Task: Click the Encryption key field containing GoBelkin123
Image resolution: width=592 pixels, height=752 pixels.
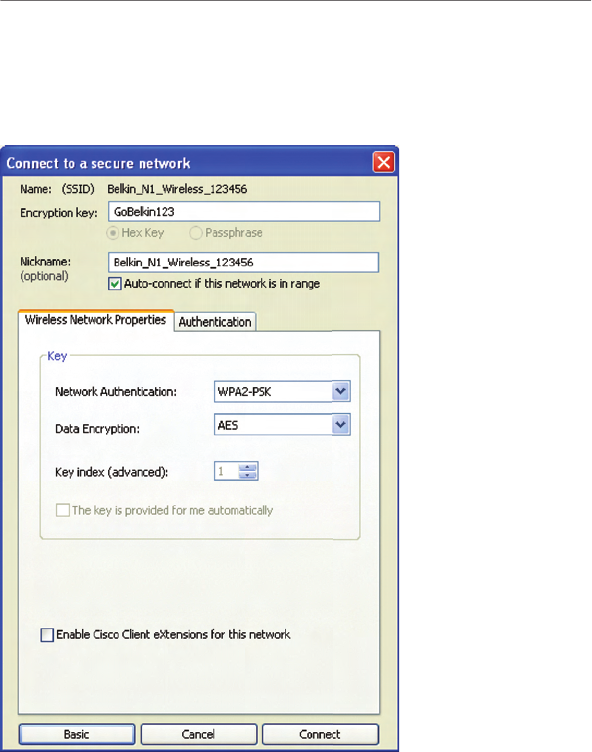Action: click(x=244, y=212)
